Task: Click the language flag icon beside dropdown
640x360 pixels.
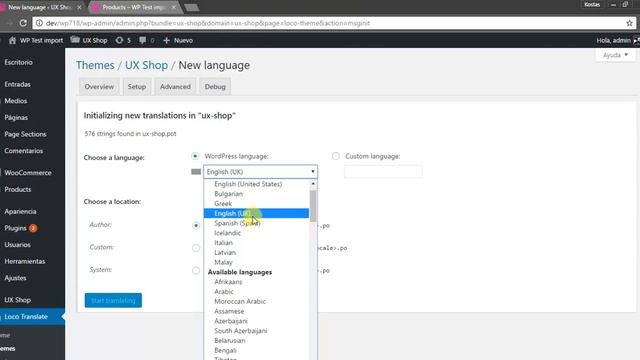Action: 196,172
